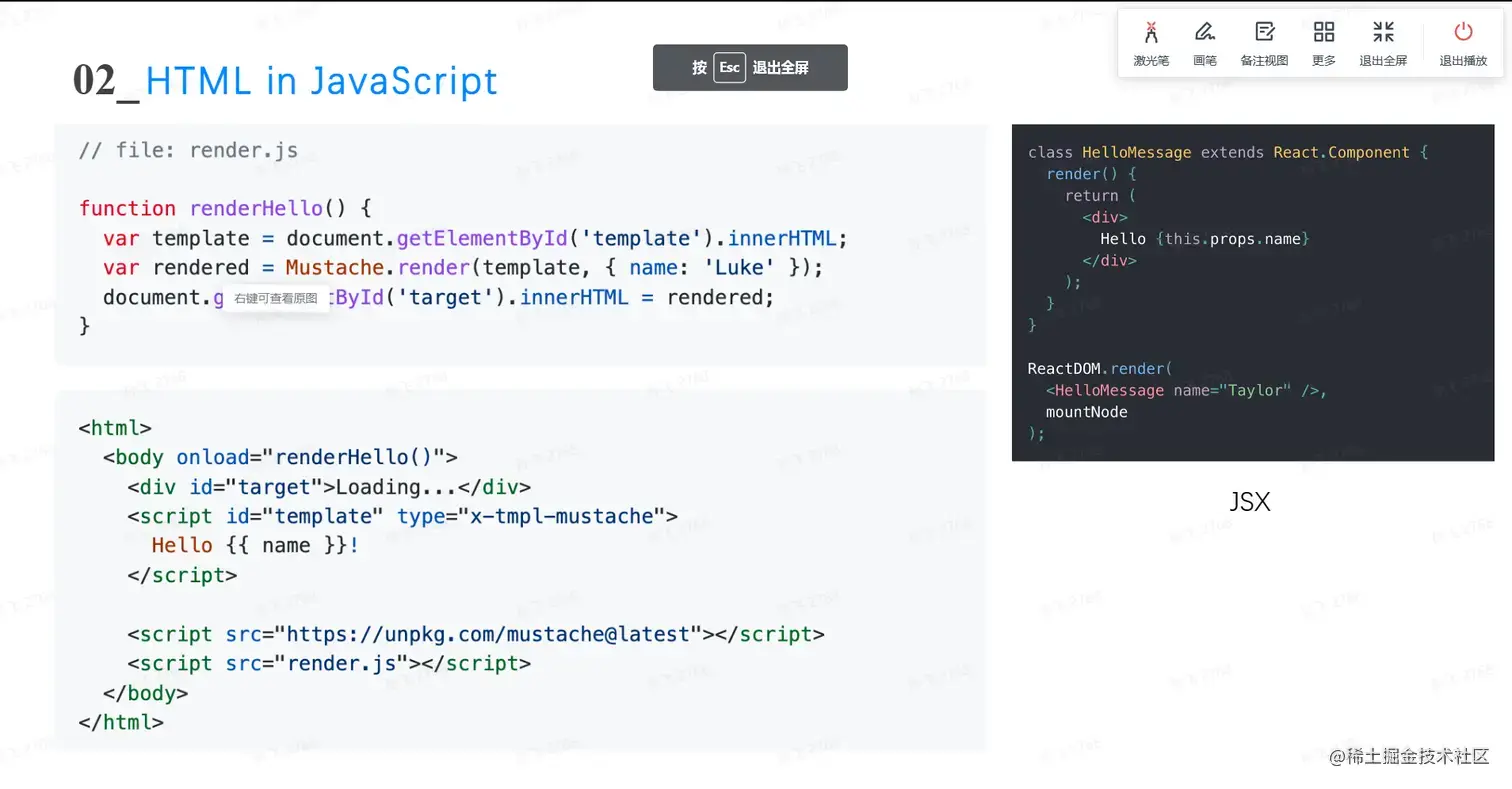Open the speaker notes view (备注视图)
This screenshot has width=1512, height=789.
tap(1264, 44)
